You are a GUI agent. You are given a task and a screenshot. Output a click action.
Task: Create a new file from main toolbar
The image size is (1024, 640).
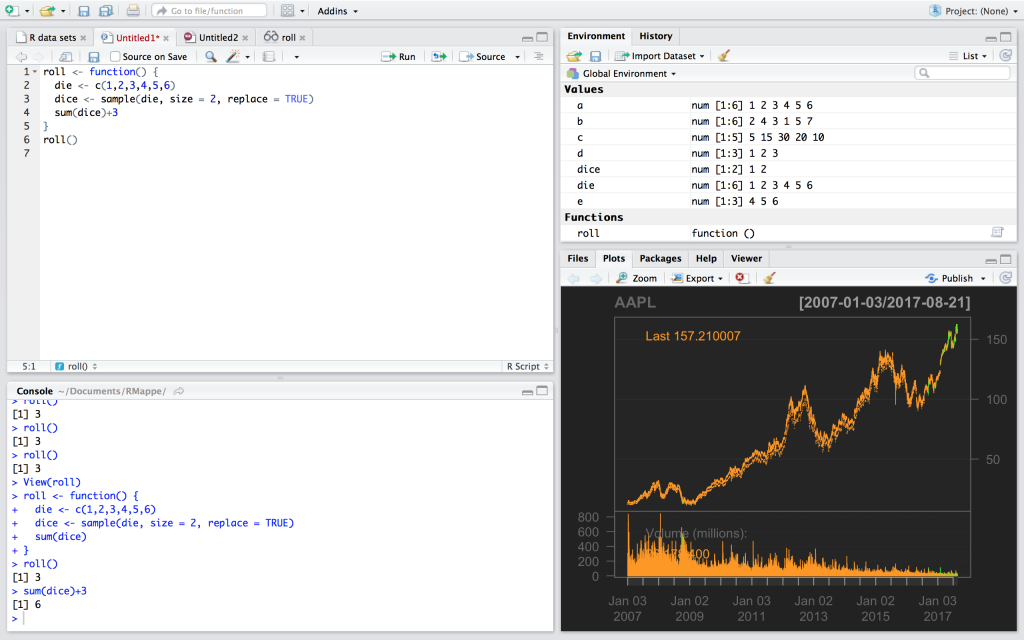click(12, 10)
